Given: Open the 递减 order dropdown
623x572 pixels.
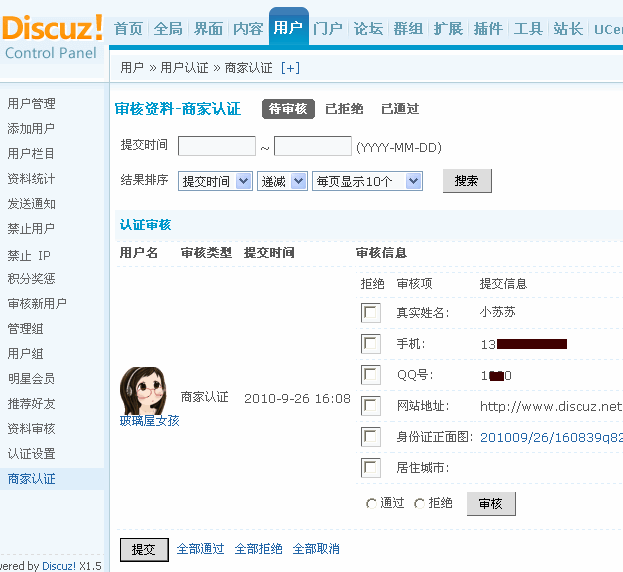Looking at the screenshot, I should tap(283, 181).
